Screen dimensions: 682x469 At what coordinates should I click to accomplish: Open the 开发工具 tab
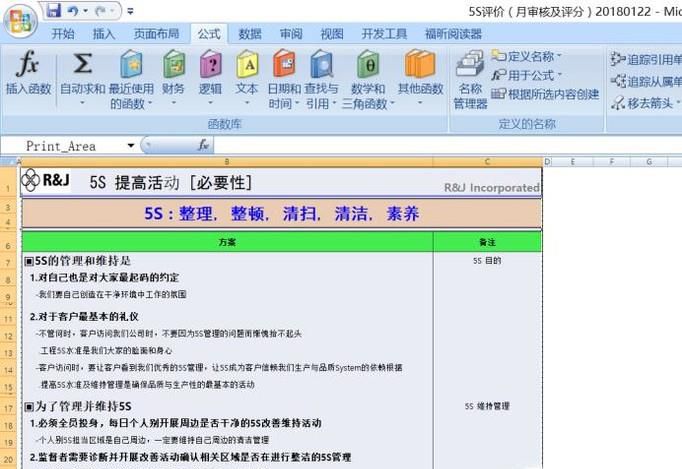pos(384,34)
